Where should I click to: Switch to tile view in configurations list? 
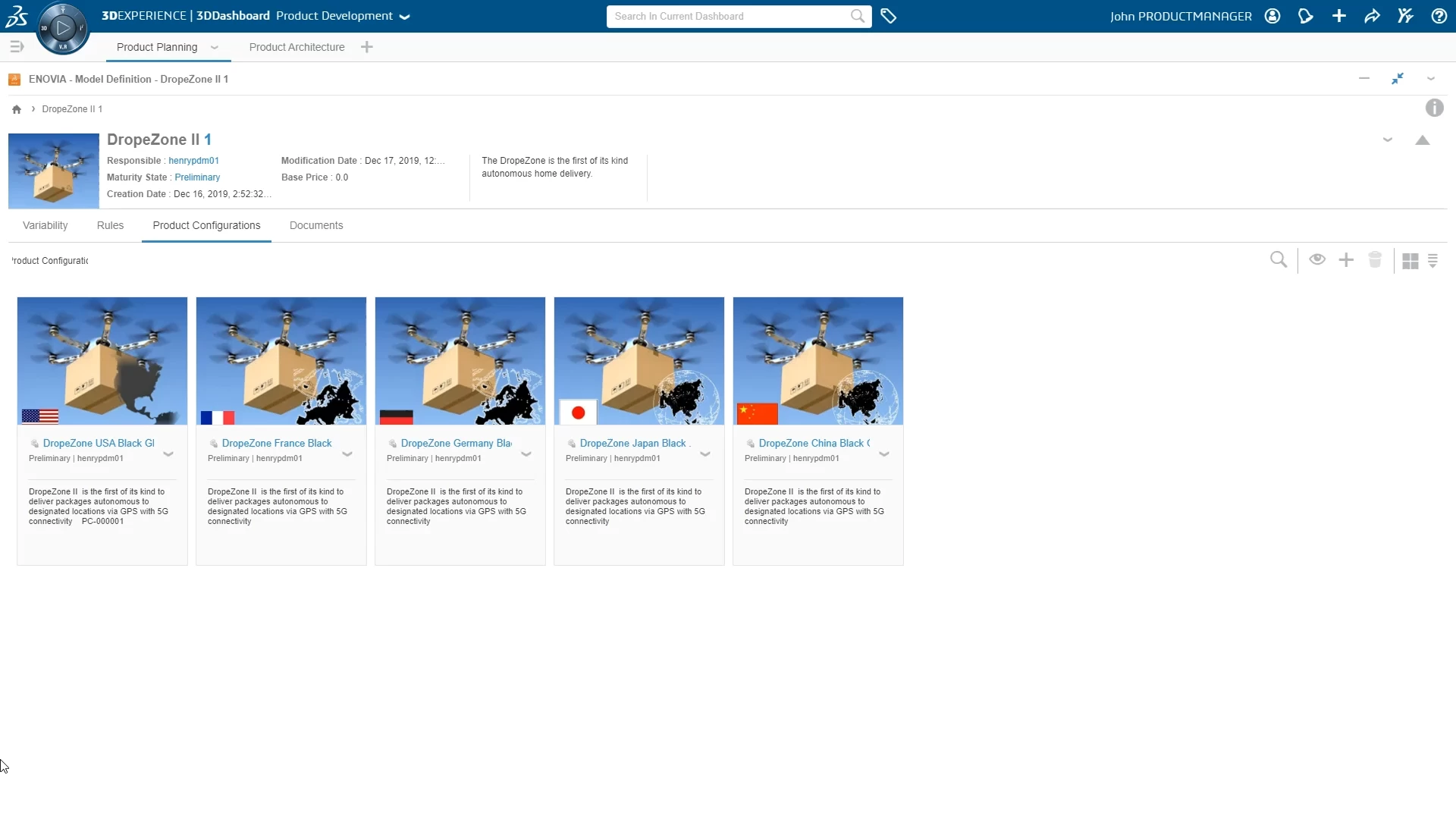(1410, 260)
